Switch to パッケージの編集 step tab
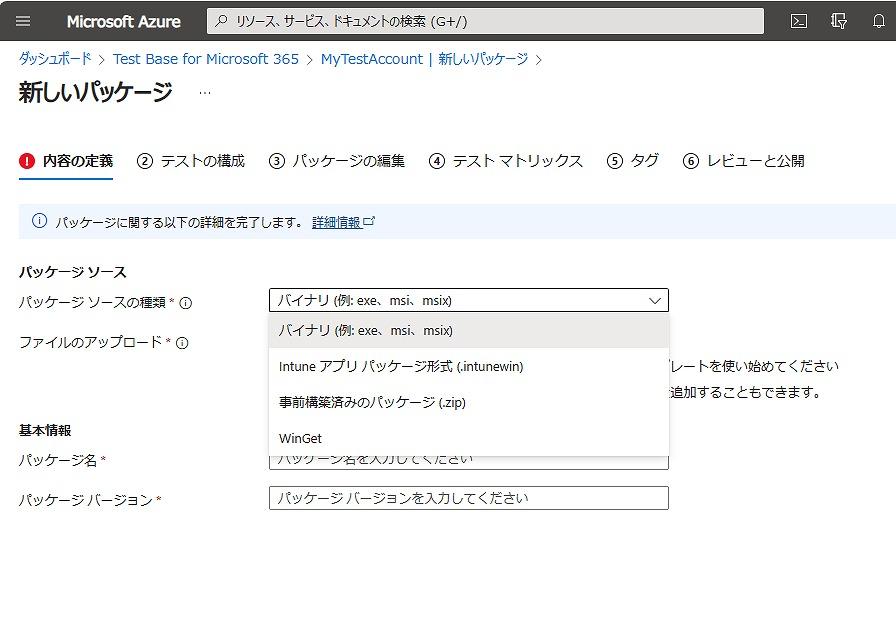This screenshot has width=896, height=622. point(337,161)
